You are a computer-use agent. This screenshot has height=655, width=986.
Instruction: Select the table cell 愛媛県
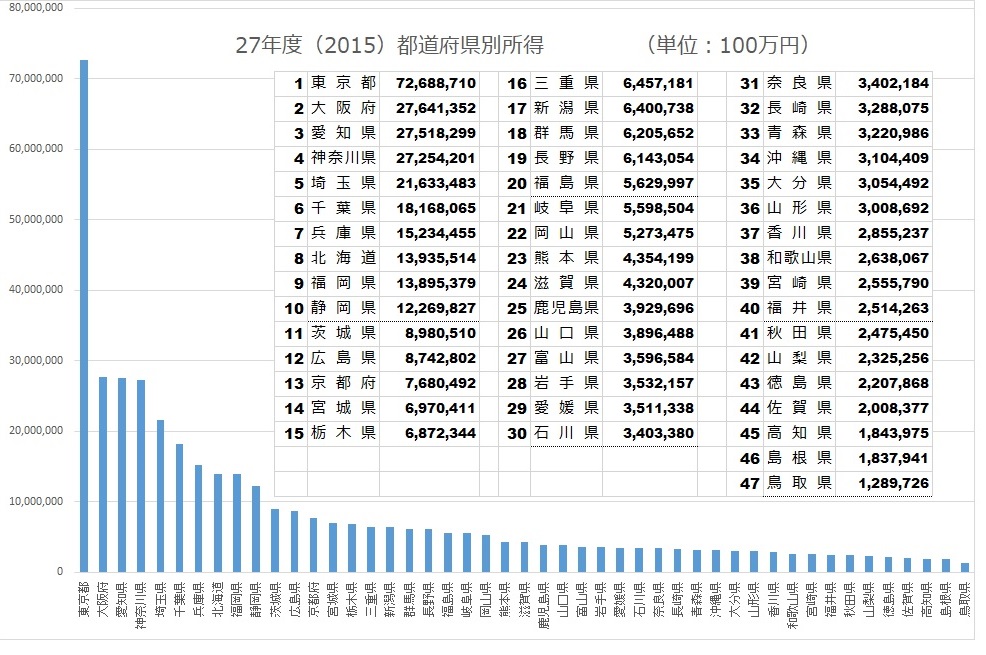pyautogui.click(x=567, y=409)
